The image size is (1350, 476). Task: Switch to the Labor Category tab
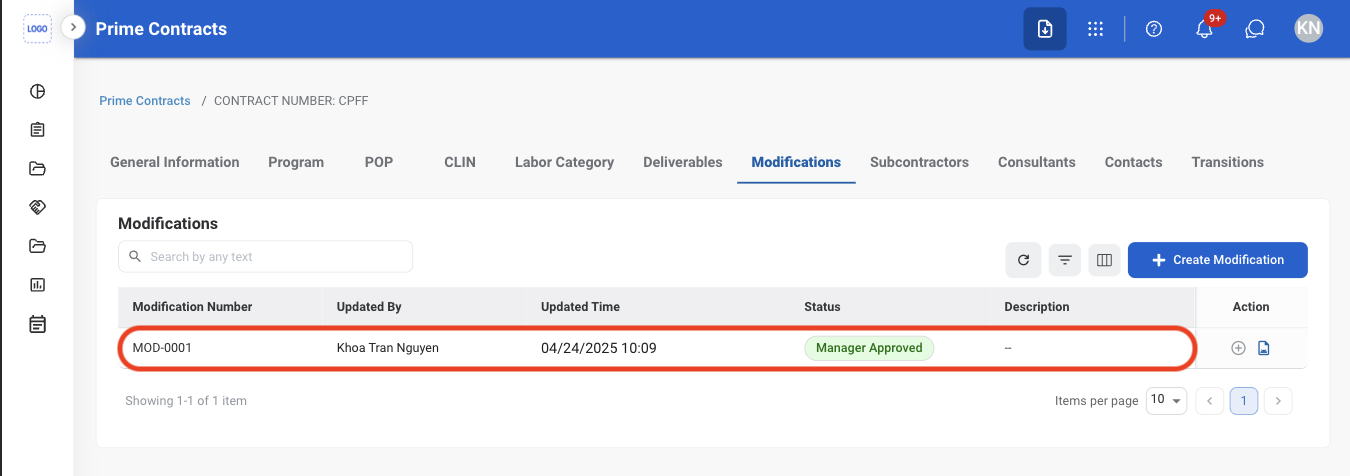tap(564, 162)
